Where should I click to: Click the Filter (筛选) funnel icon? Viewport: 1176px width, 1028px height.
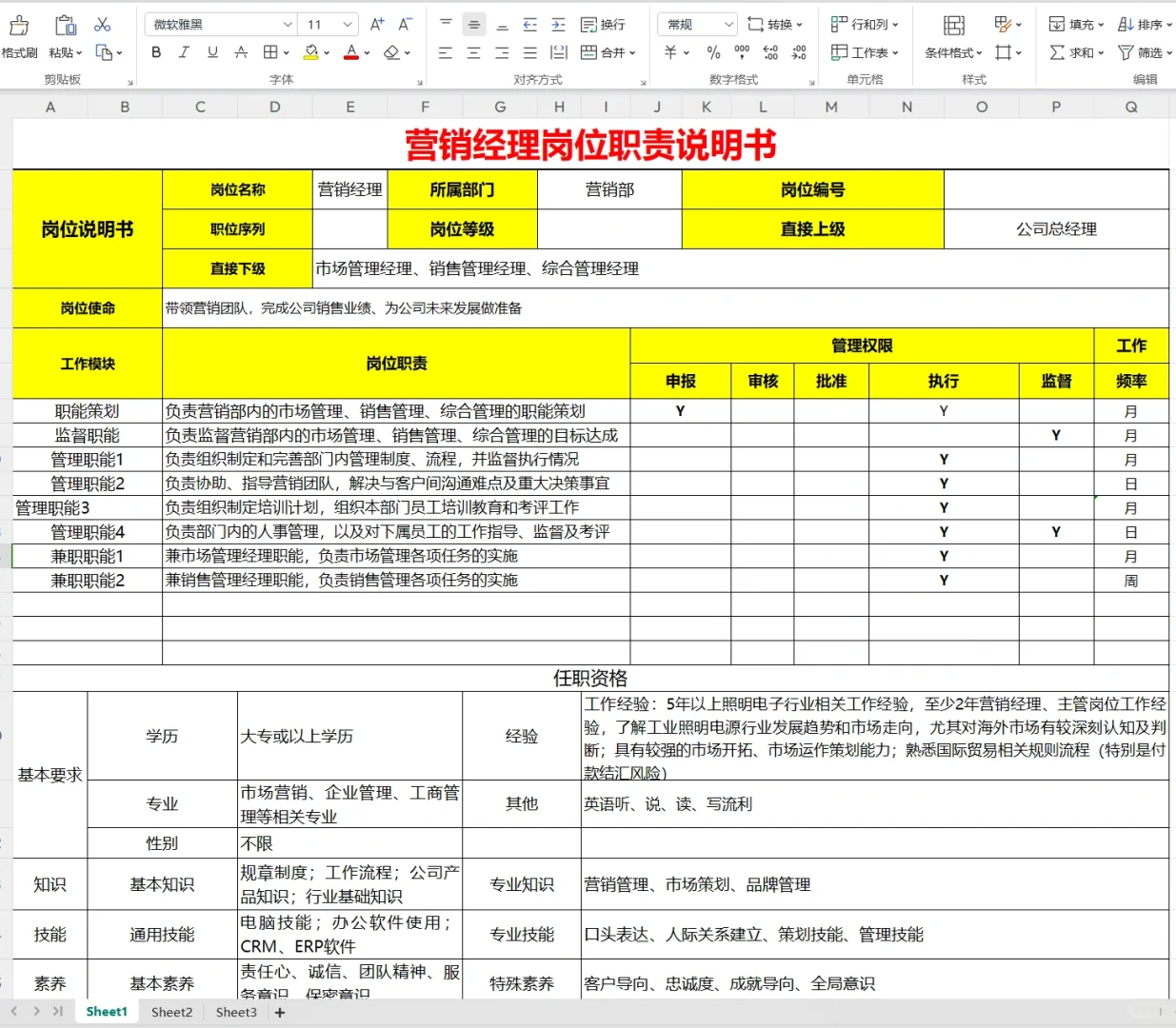pyautogui.click(x=1133, y=53)
